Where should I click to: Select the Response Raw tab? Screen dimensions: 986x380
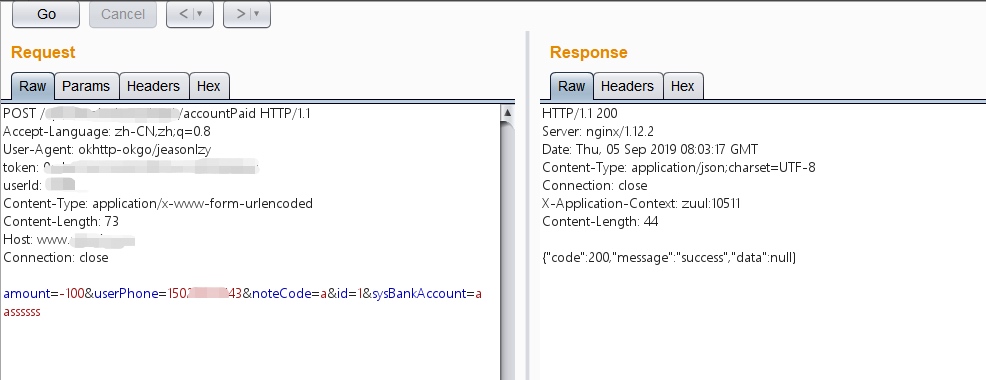pos(572,86)
